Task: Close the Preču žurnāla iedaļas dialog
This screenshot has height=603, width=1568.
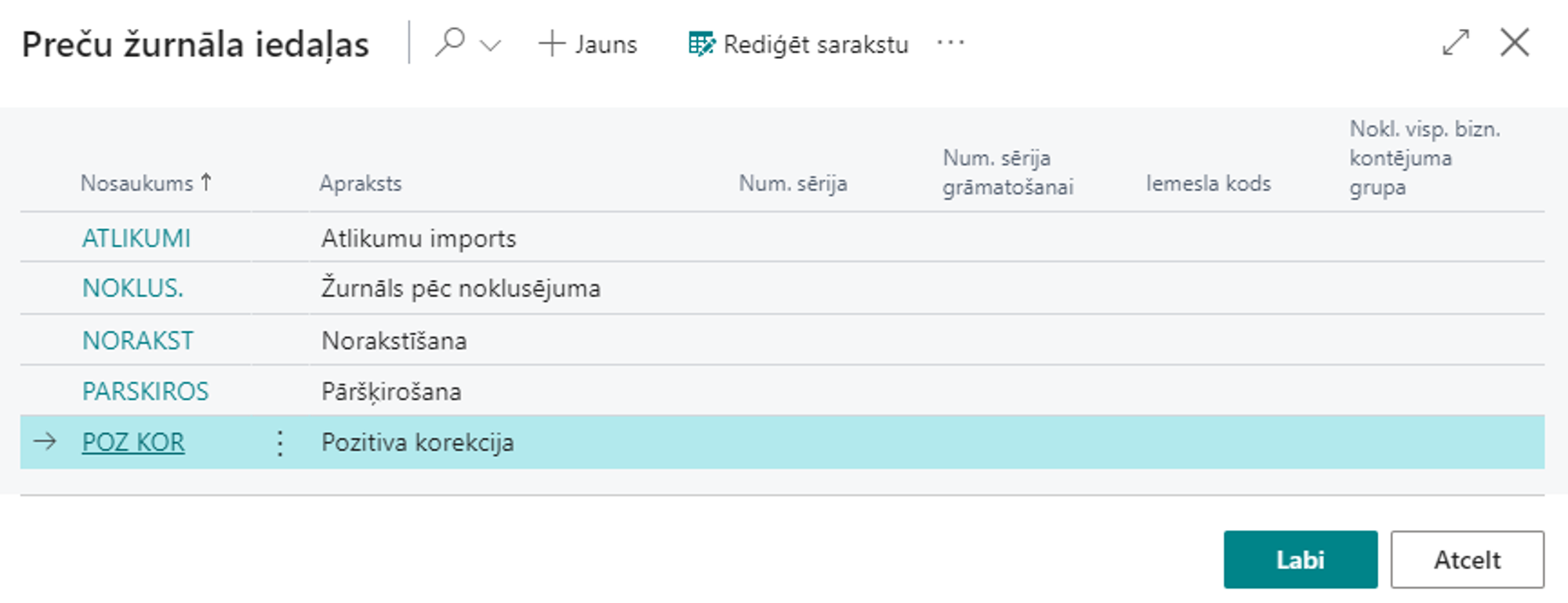Action: point(1515,42)
